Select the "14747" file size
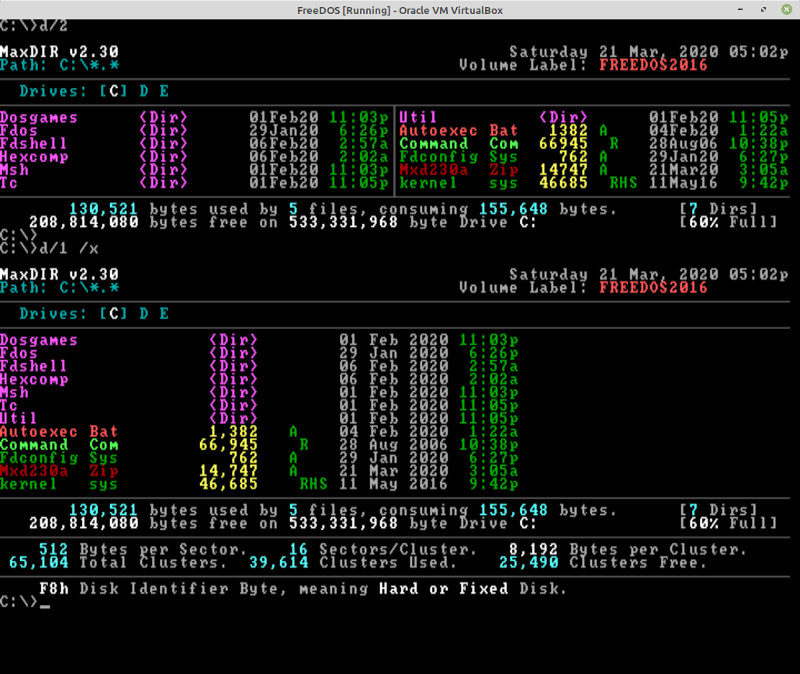This screenshot has height=674, width=800. coord(563,170)
